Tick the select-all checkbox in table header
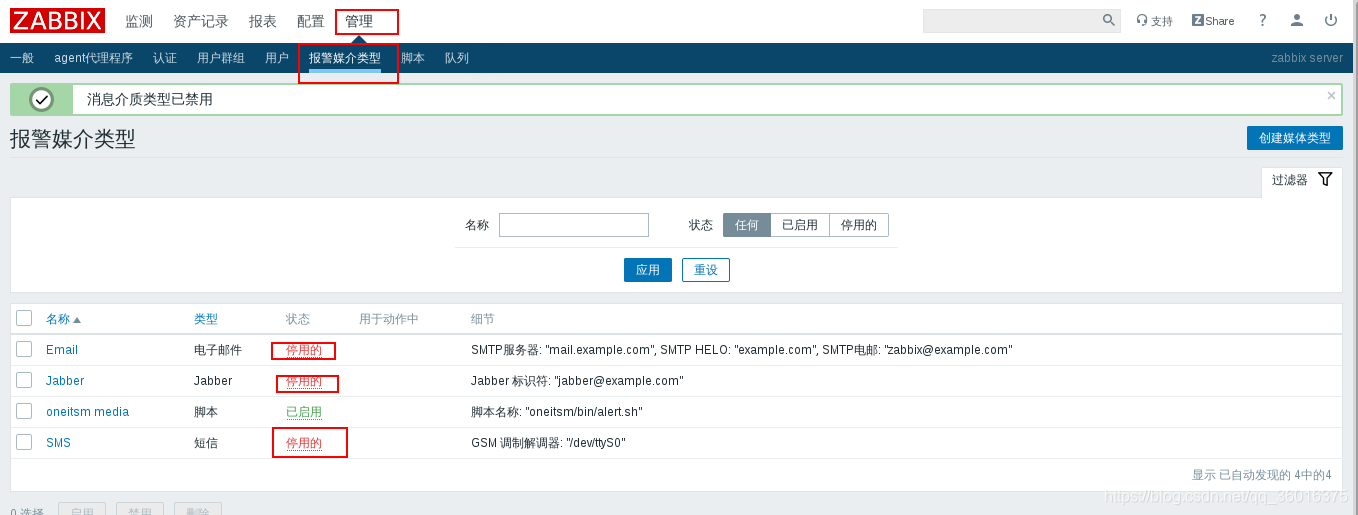Viewport: 1358px width, 515px height. [24, 318]
